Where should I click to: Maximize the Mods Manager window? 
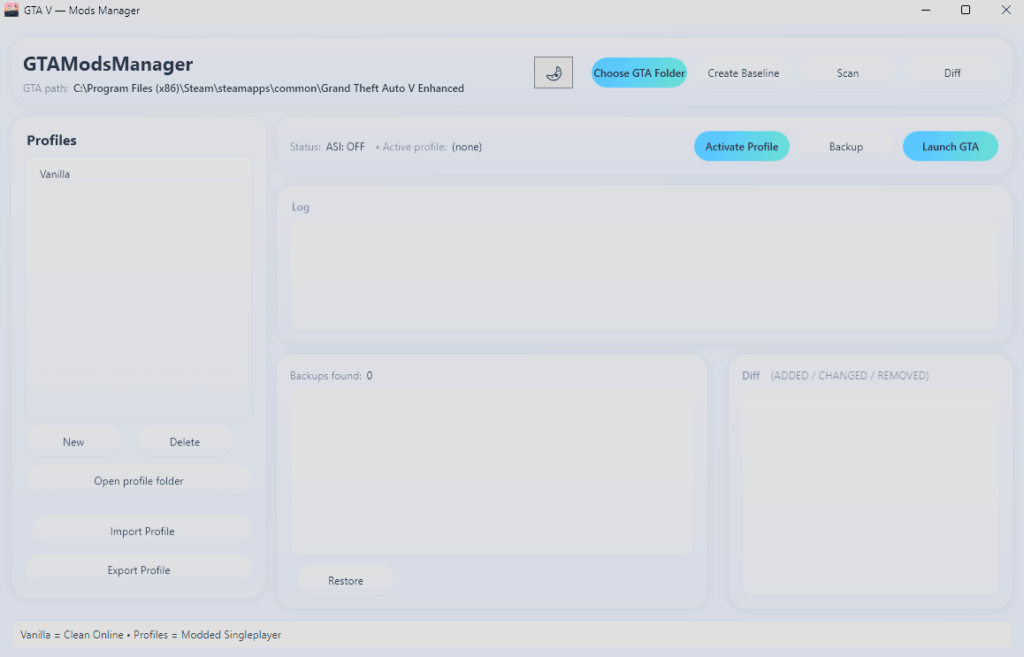tap(965, 10)
